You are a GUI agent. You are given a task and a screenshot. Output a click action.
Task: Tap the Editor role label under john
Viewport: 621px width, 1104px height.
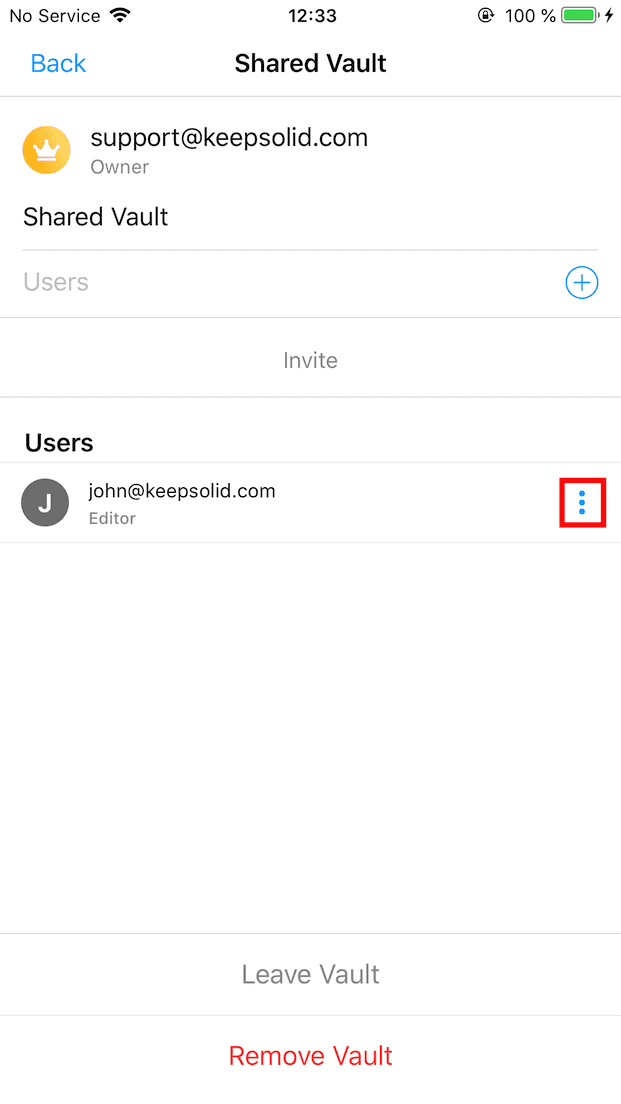tap(112, 518)
